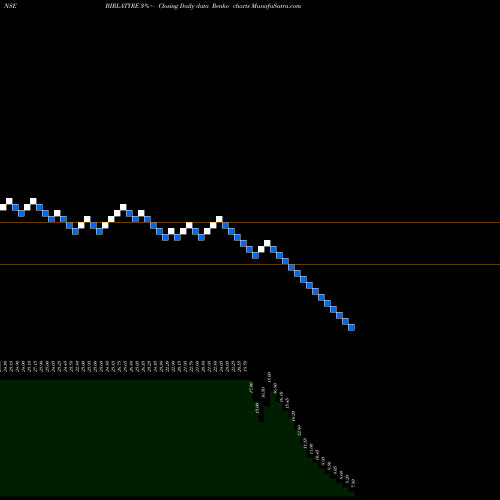This screenshot has height=500, width=500.
Task: Click the 14.20 price label
Action: [x=293, y=416]
